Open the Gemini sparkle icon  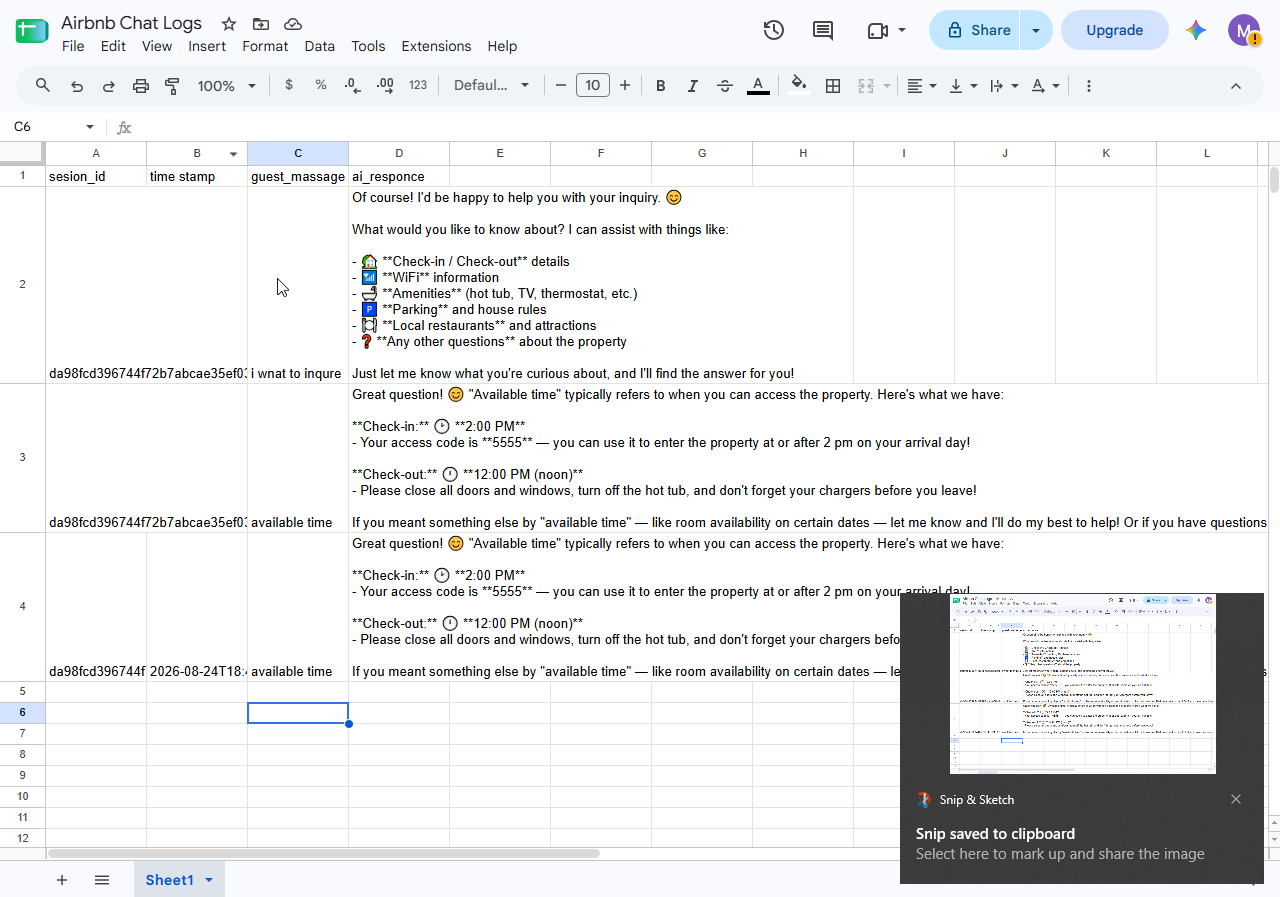point(1196,30)
